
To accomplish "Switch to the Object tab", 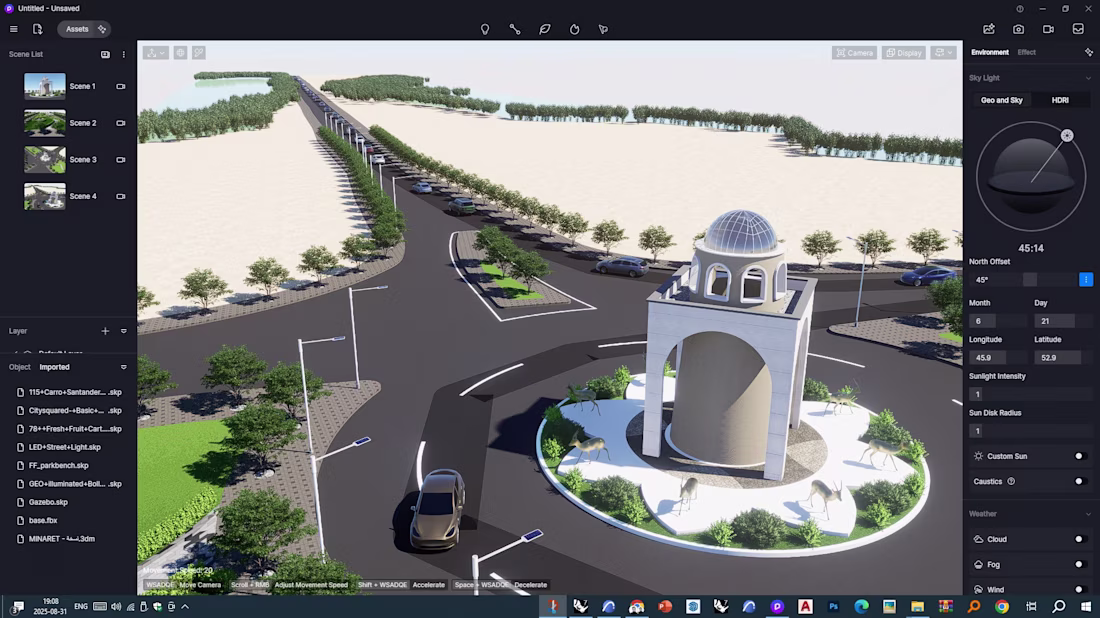I will [20, 368].
